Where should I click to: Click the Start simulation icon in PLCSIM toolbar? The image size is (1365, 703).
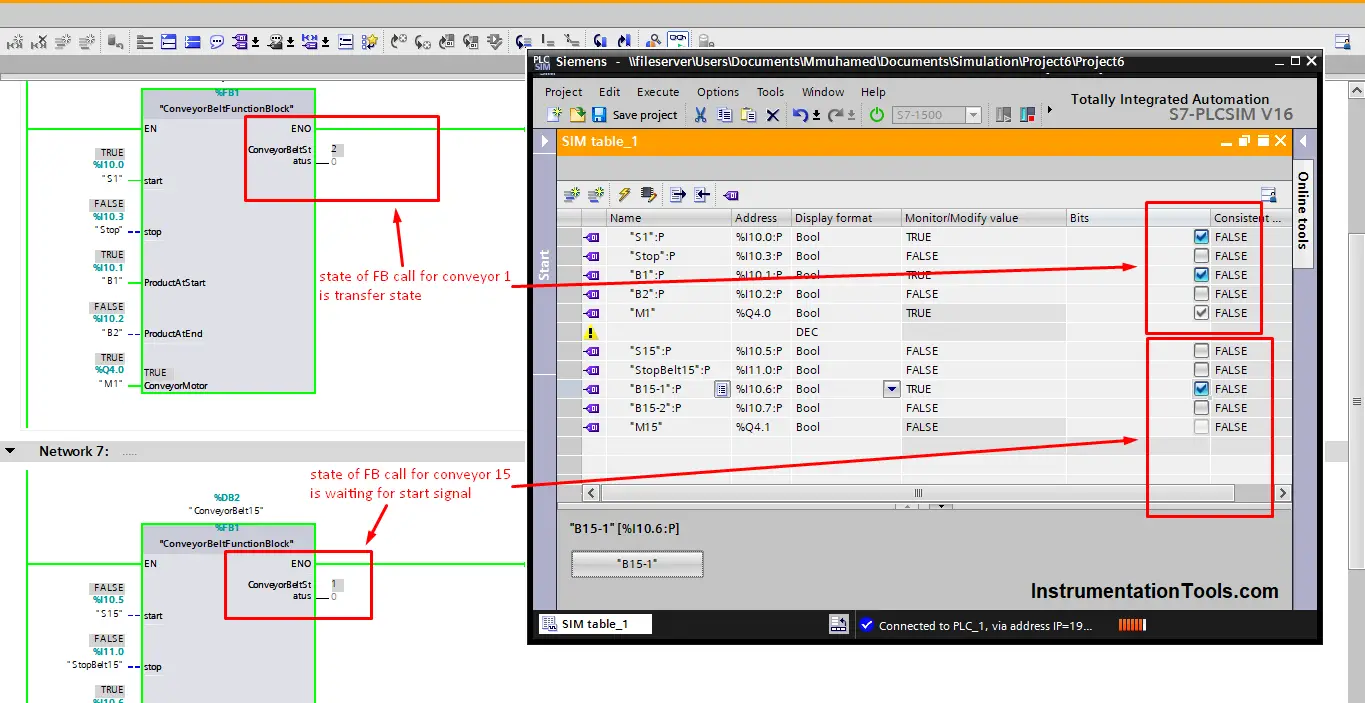tap(1004, 115)
